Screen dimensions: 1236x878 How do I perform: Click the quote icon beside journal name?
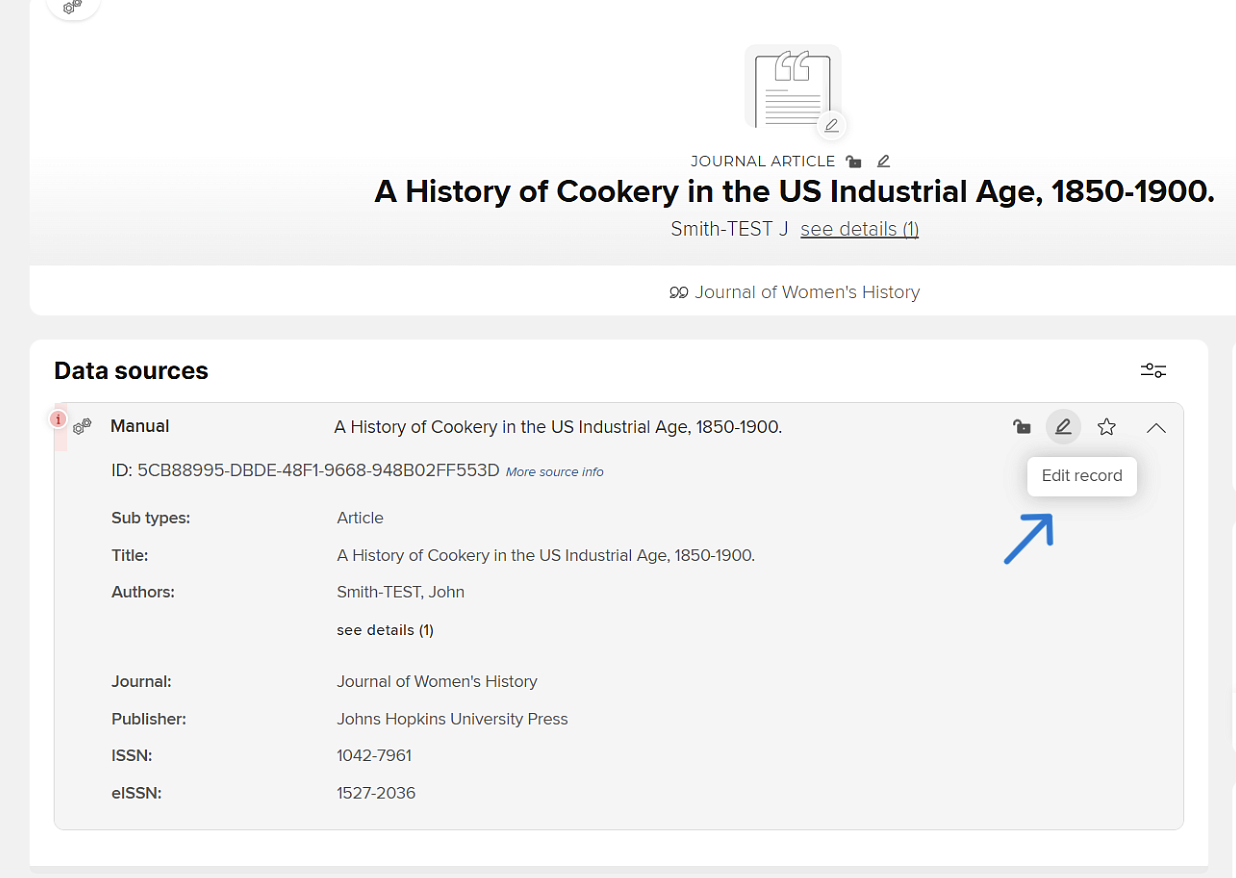pos(679,293)
